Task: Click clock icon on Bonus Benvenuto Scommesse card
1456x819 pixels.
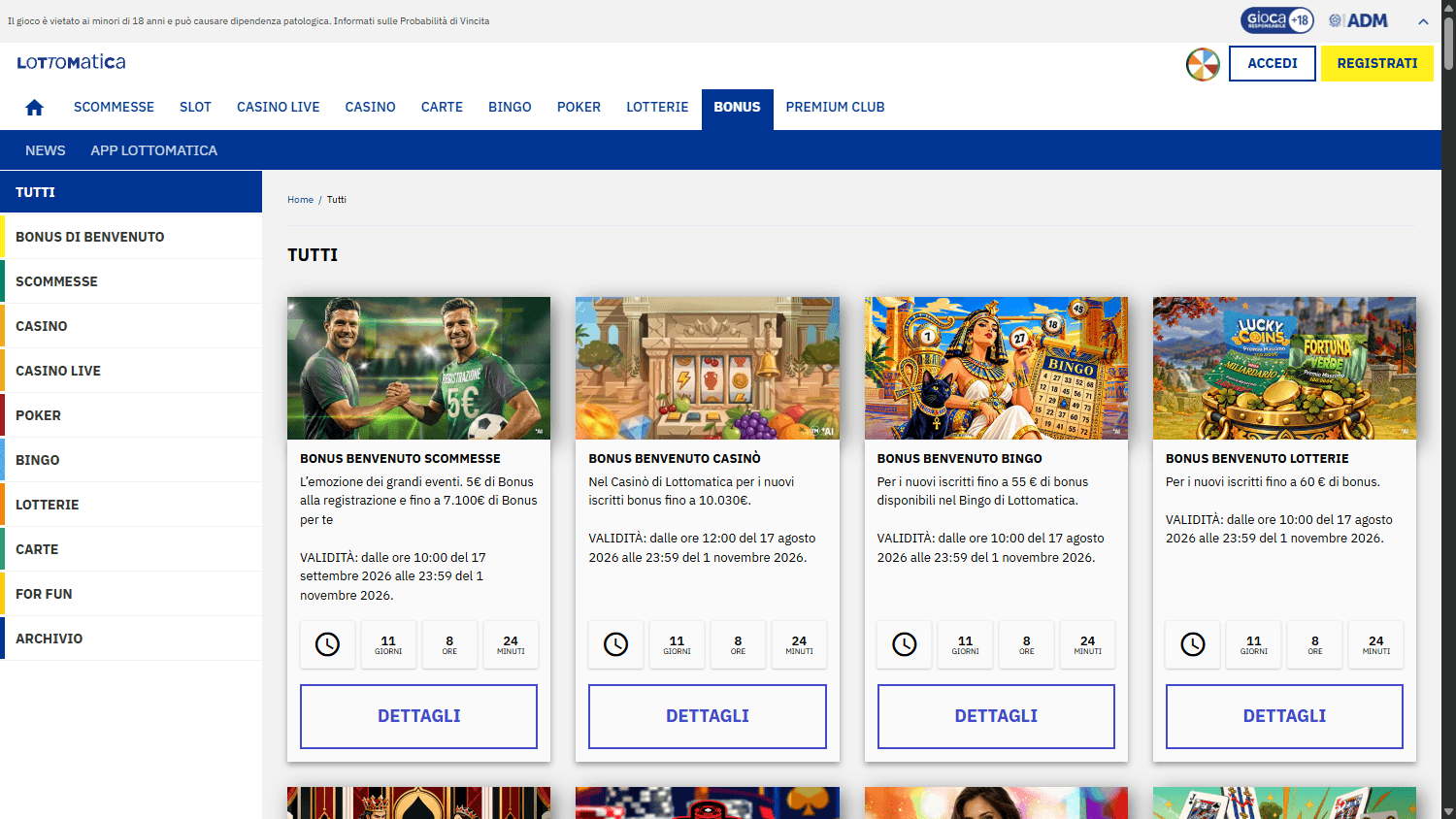Action: (x=328, y=644)
